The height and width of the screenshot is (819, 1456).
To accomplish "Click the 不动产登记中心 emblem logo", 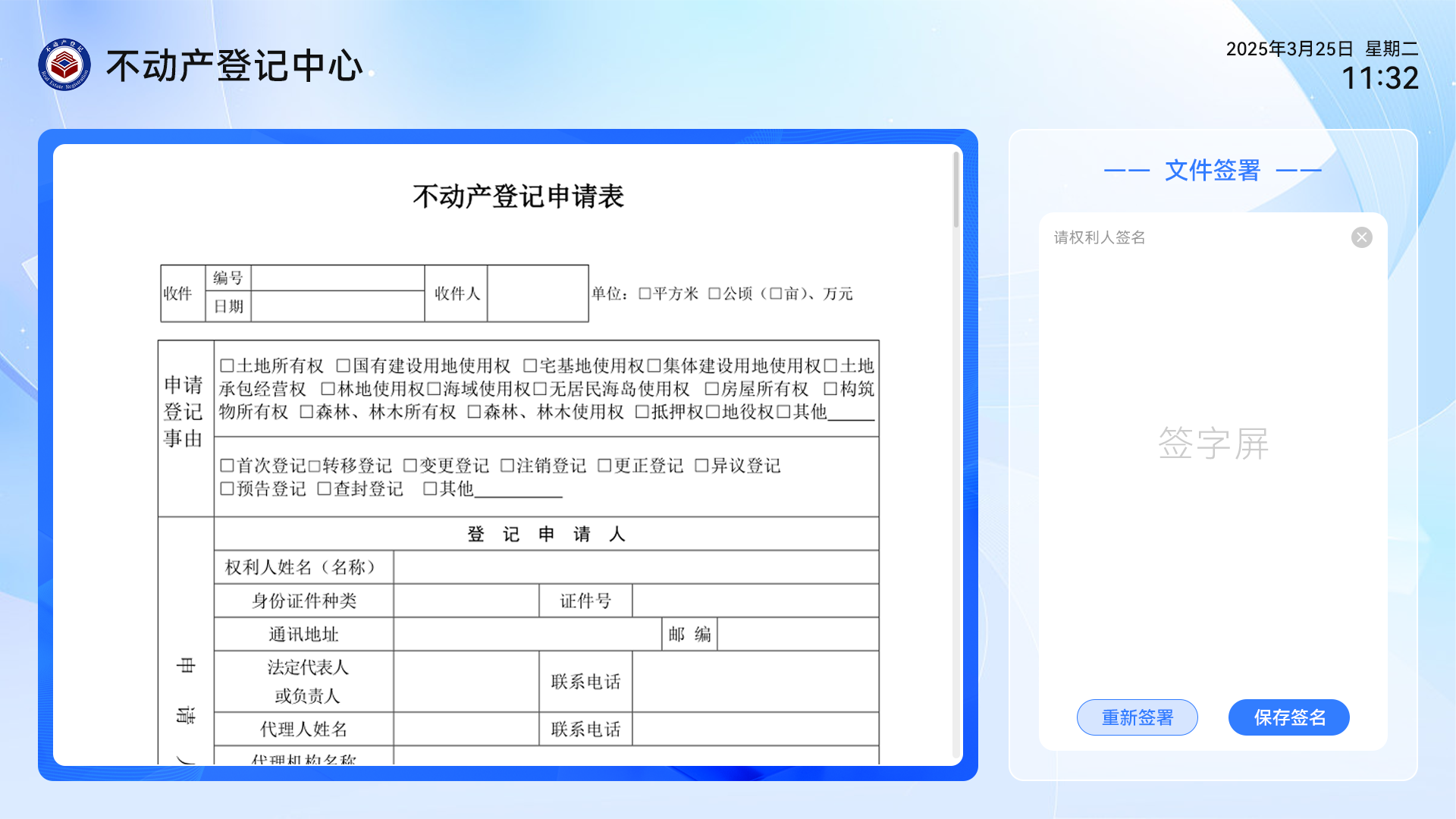I will click(64, 65).
